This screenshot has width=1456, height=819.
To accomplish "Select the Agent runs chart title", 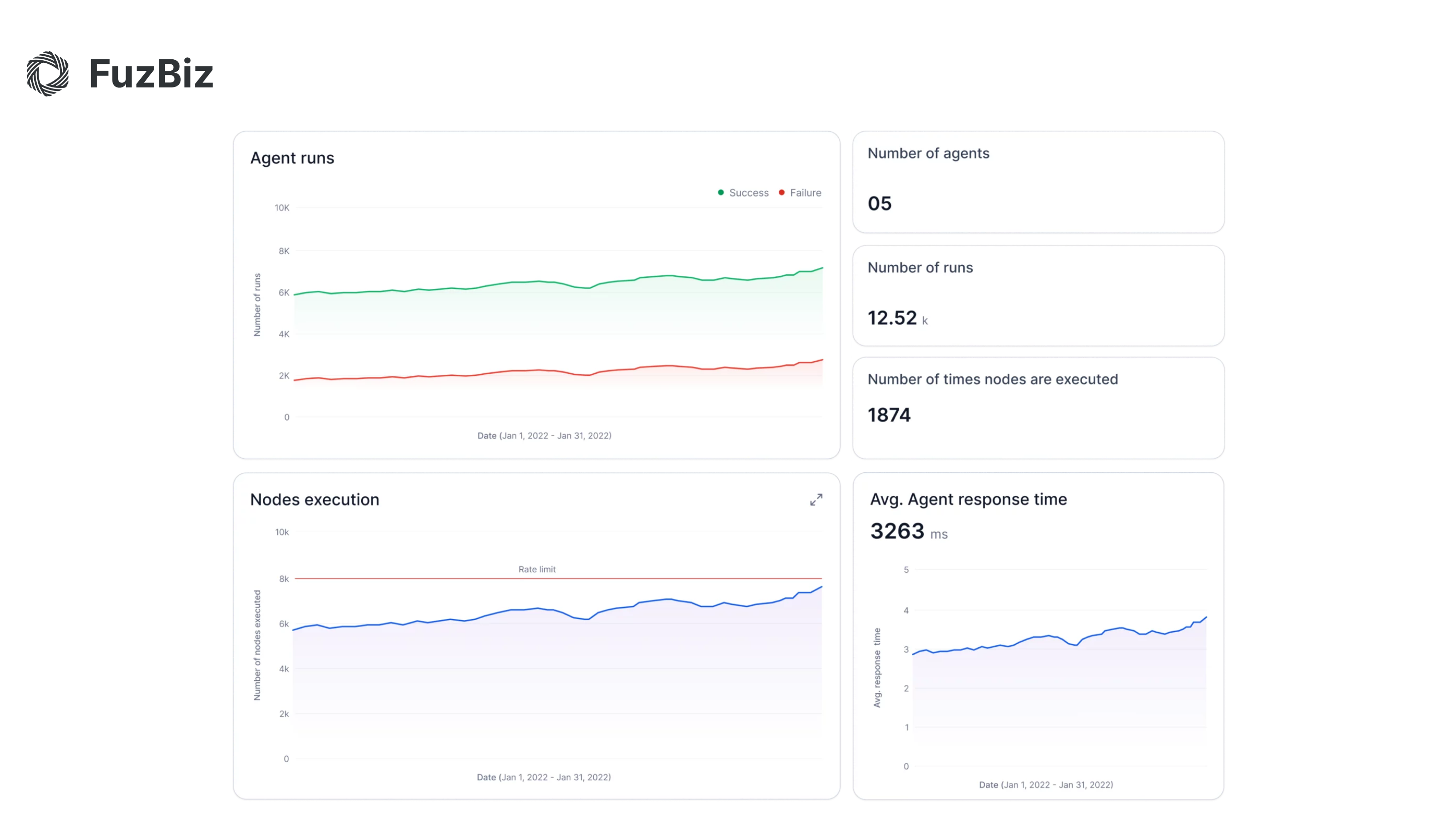I will (x=292, y=158).
